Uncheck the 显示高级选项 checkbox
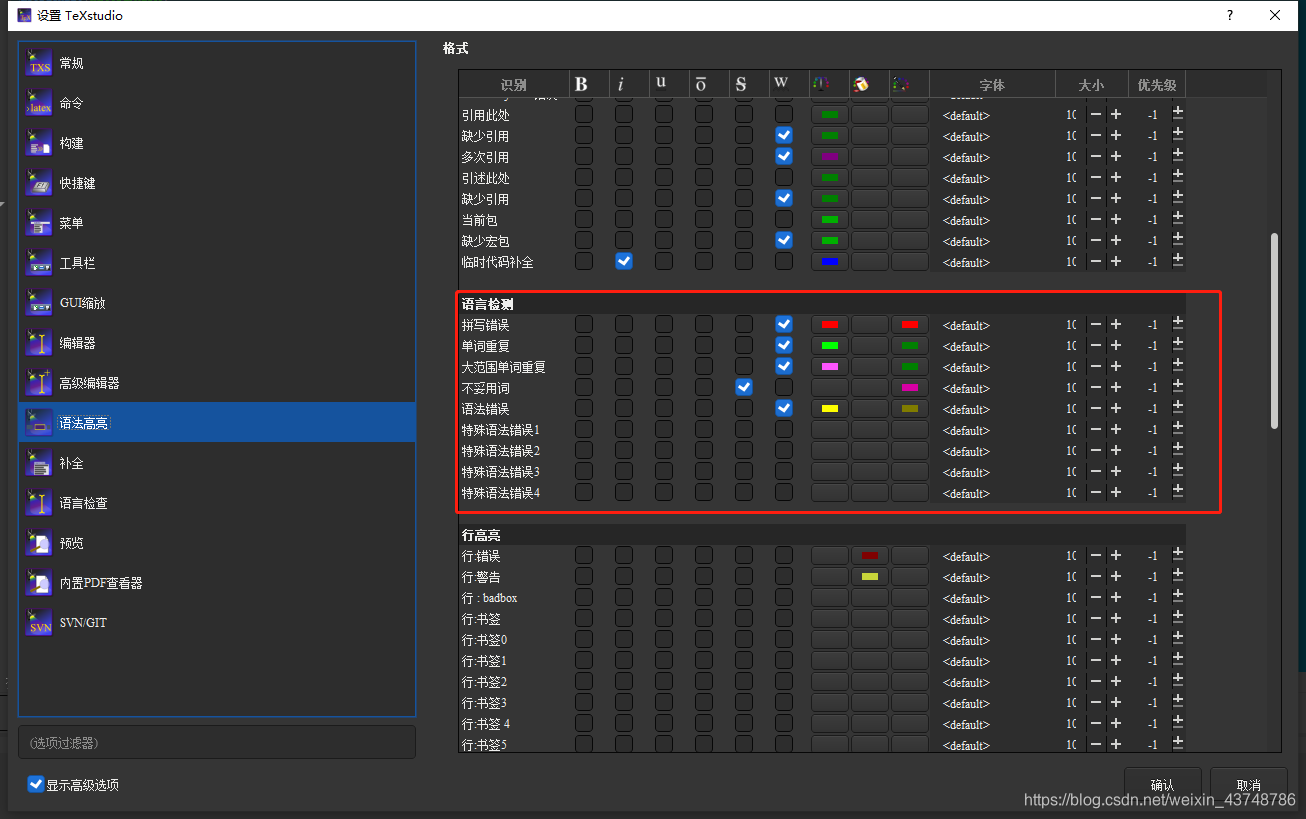Viewport: 1306px width, 819px height. point(36,784)
